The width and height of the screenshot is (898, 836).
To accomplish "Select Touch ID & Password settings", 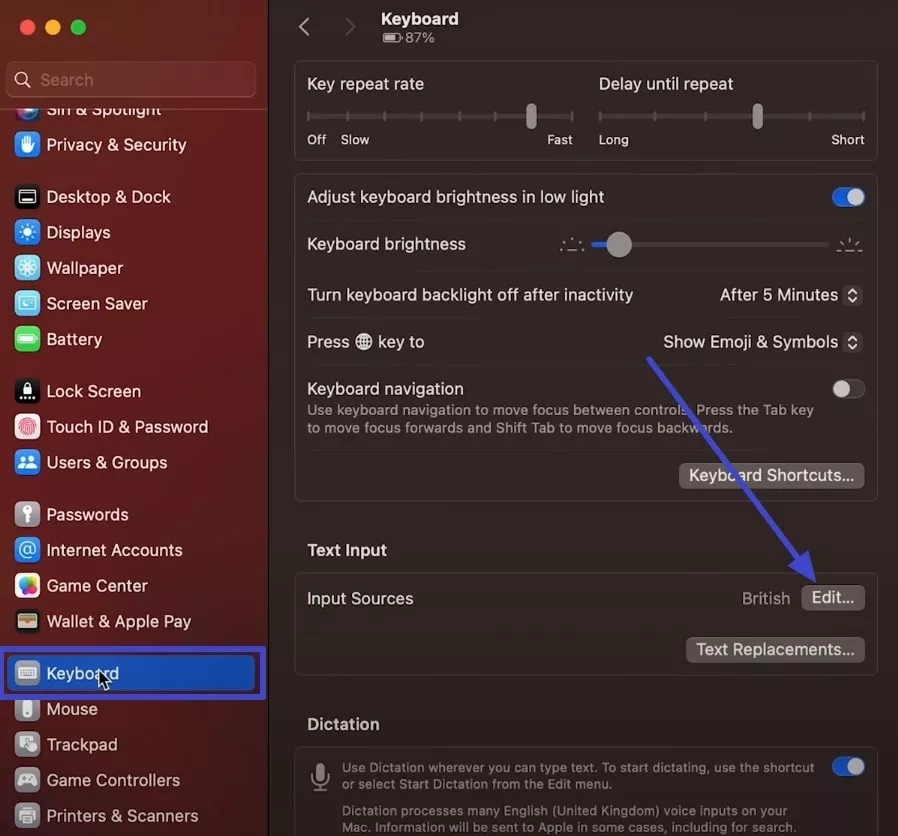I will 127,426.
